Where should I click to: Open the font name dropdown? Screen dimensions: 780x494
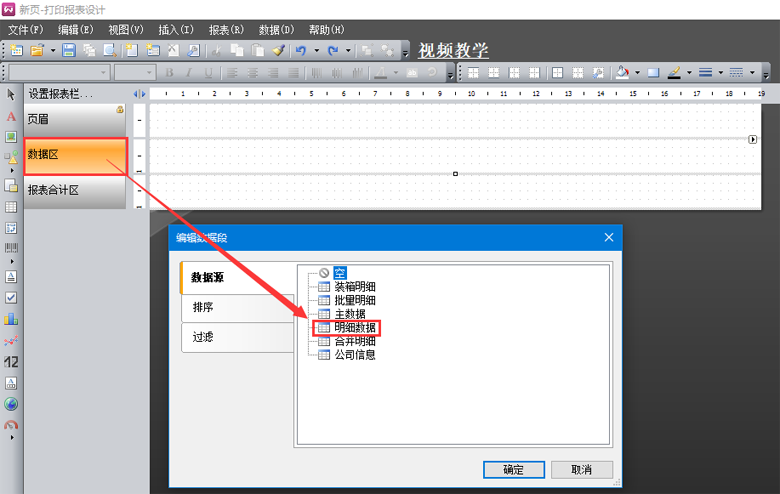[58, 73]
